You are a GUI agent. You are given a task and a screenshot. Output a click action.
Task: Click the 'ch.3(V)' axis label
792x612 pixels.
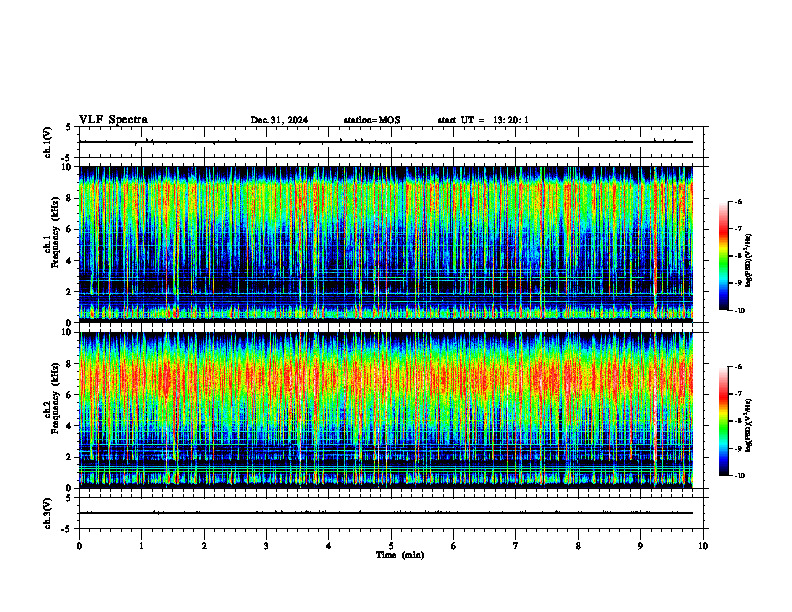tap(48, 513)
